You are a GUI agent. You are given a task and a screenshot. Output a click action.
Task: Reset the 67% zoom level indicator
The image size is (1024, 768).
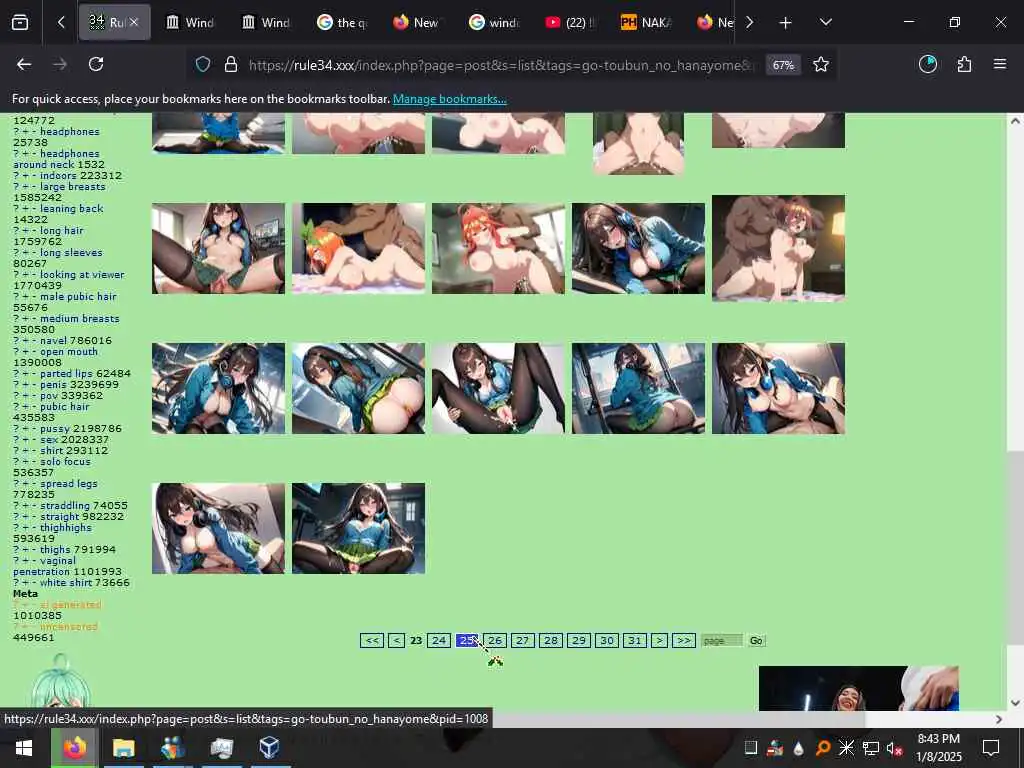(x=783, y=65)
